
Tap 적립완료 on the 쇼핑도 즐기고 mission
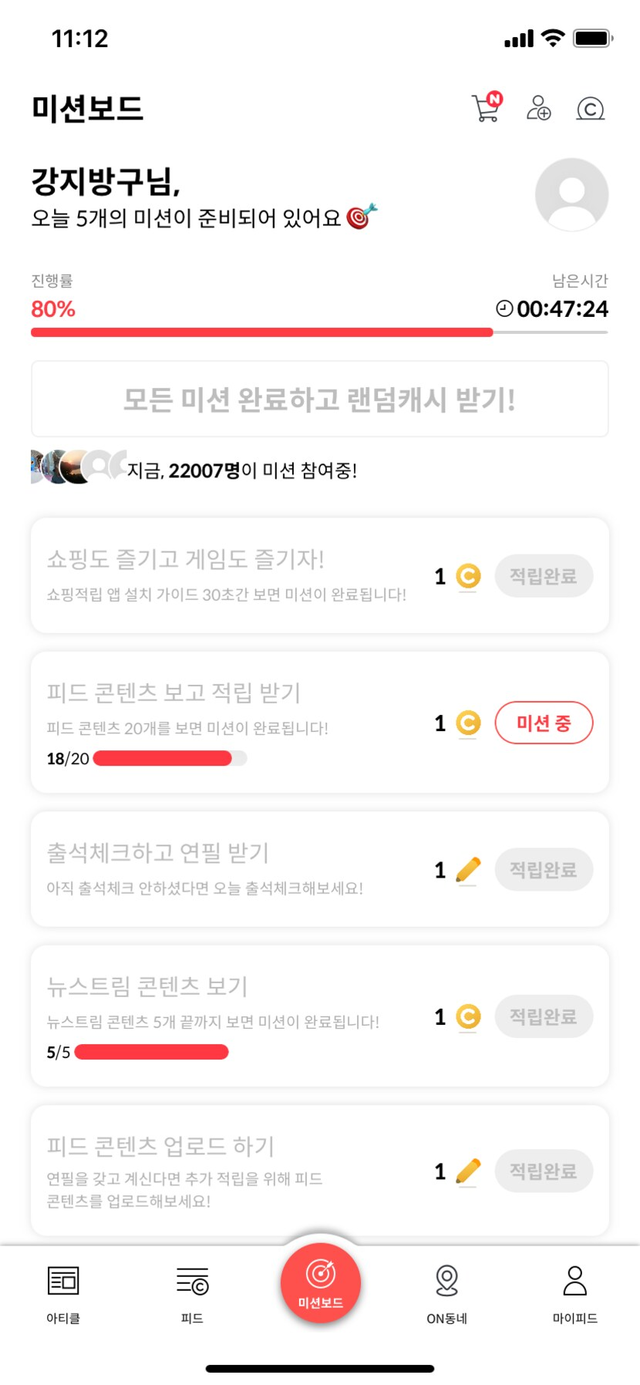543,577
